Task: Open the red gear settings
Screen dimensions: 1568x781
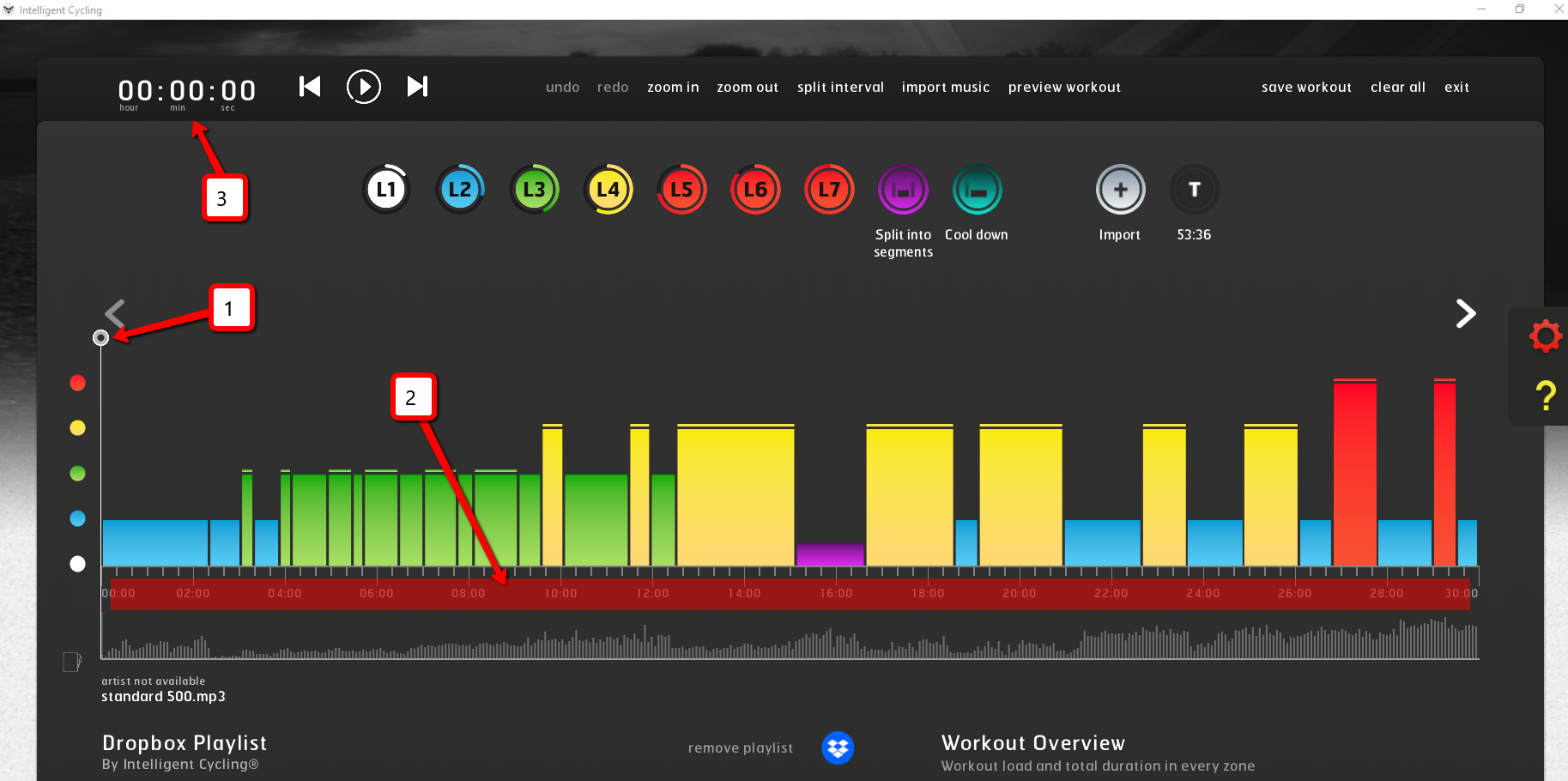Action: click(1545, 336)
